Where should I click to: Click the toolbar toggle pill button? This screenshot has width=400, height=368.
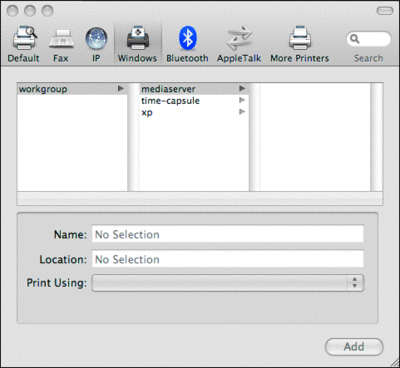click(x=385, y=11)
